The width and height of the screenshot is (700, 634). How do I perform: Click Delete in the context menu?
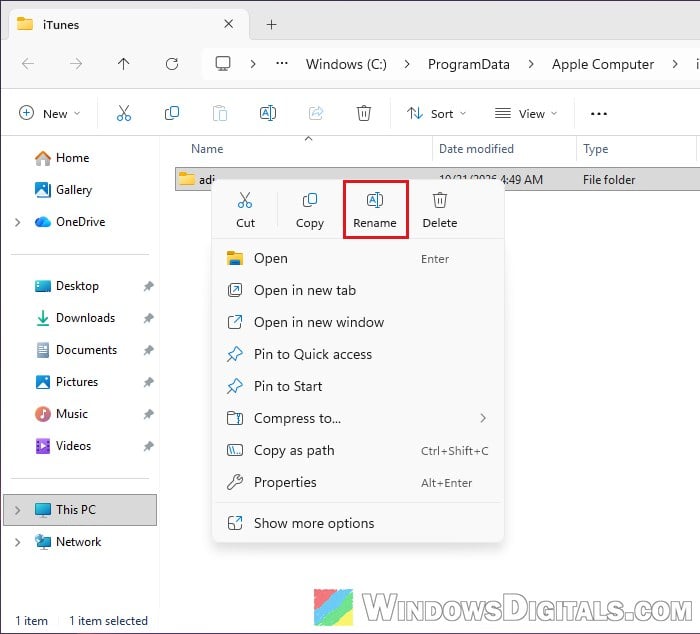point(440,210)
